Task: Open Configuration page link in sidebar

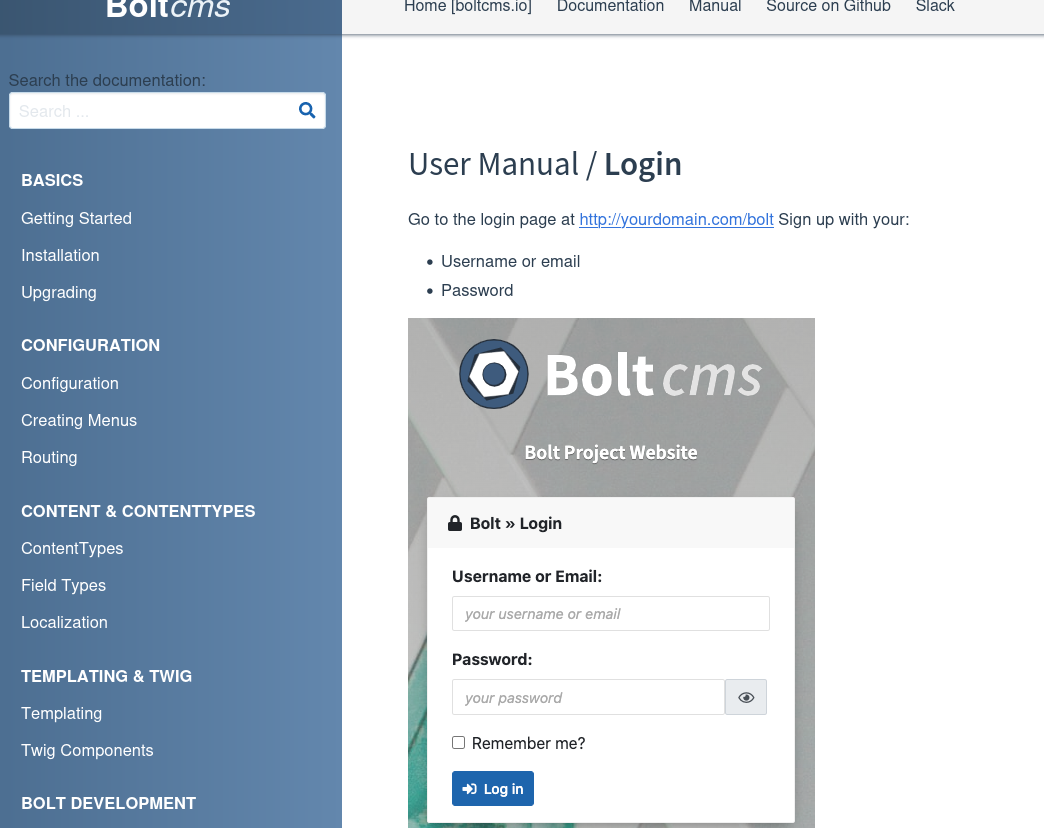Action: tap(70, 383)
